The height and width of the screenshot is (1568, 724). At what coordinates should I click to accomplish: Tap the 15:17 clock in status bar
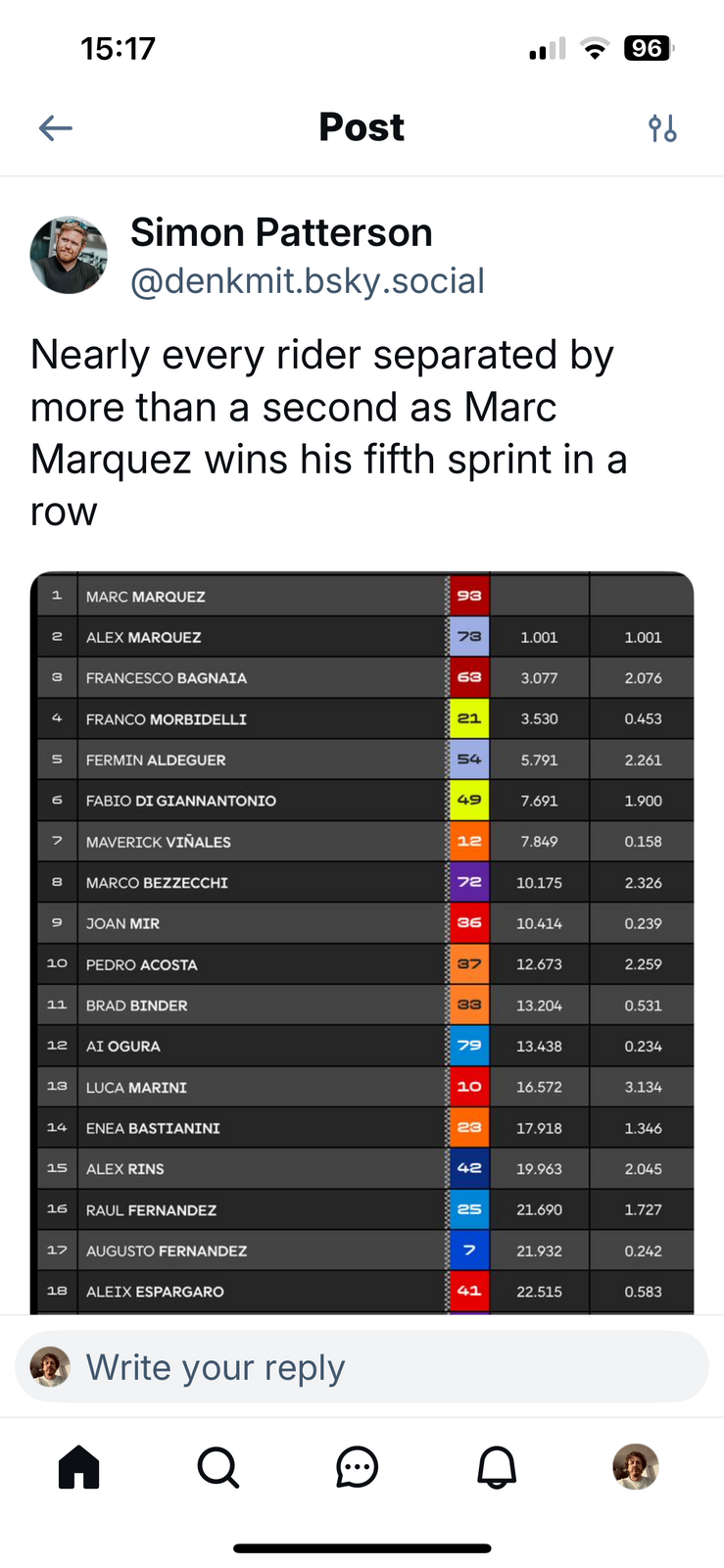coord(118,48)
